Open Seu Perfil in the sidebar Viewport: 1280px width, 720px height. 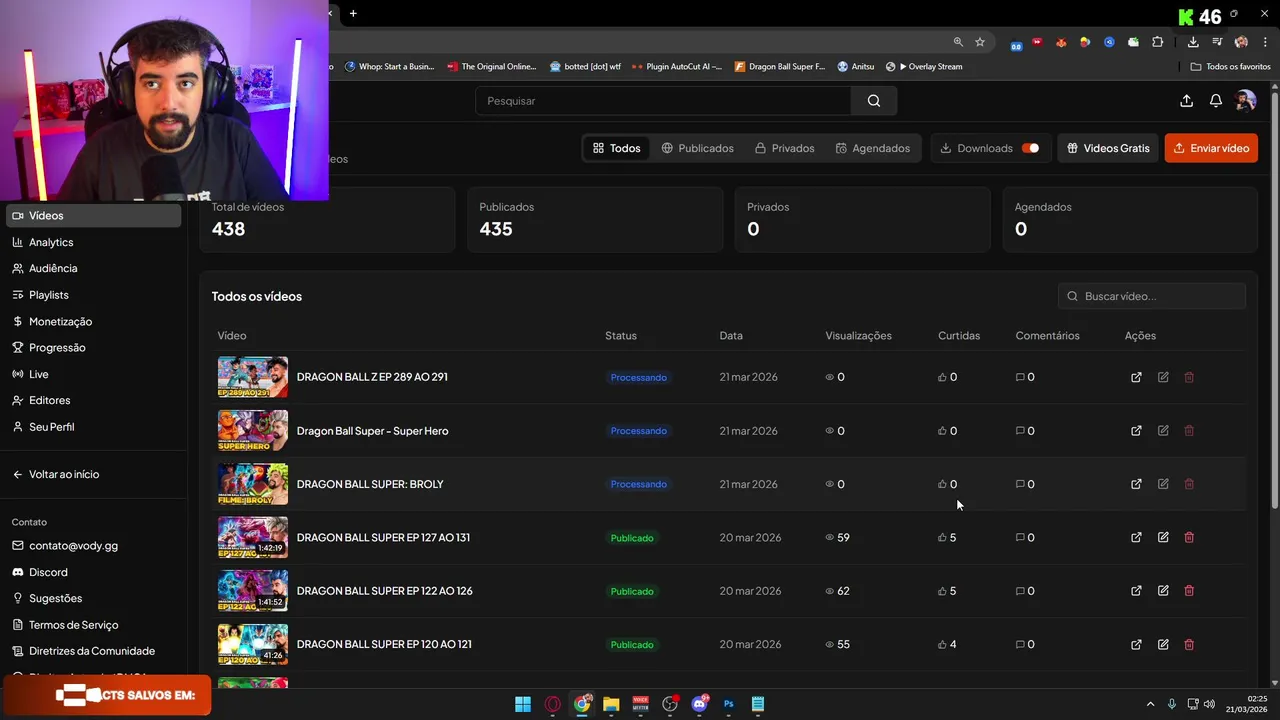click(94, 426)
